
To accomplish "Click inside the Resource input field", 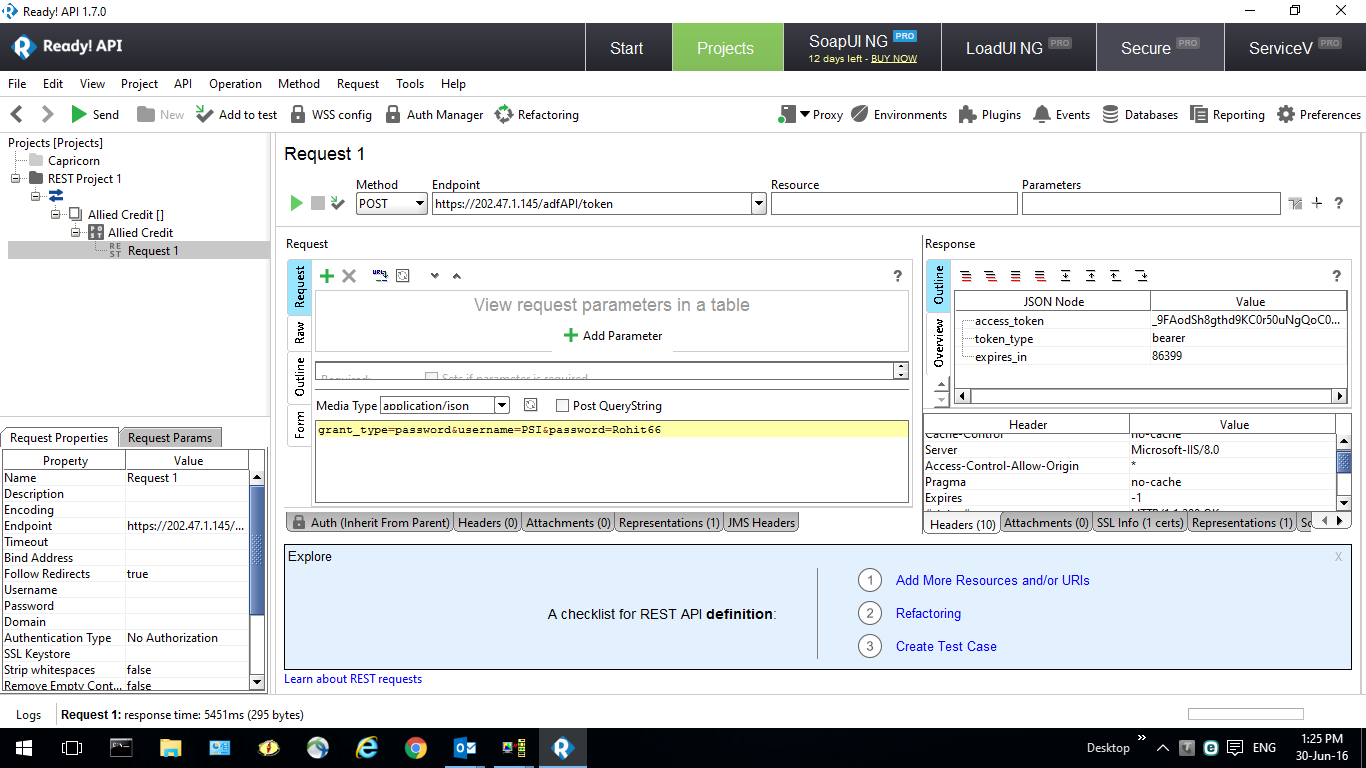I will pos(894,204).
